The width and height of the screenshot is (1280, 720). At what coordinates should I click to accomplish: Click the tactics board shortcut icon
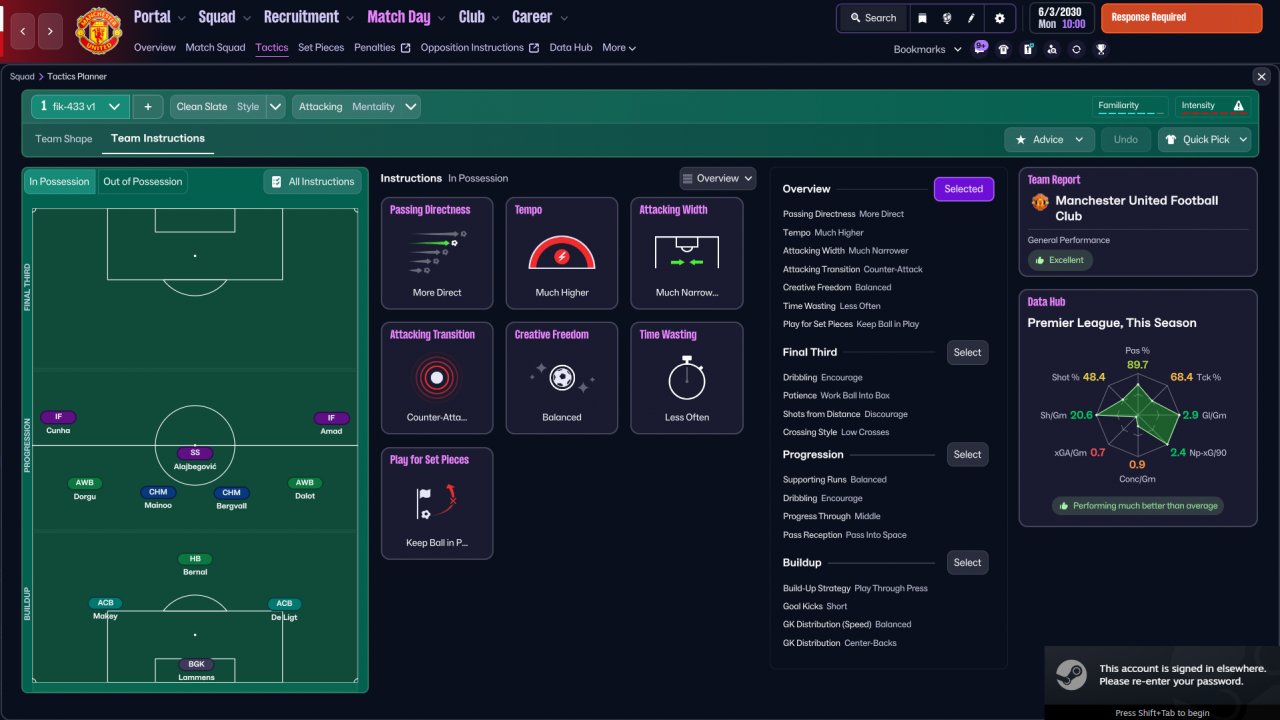pos(1028,49)
